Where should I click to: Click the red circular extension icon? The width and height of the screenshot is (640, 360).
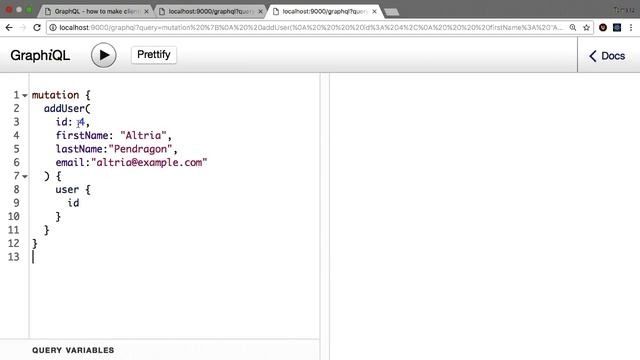click(603, 27)
